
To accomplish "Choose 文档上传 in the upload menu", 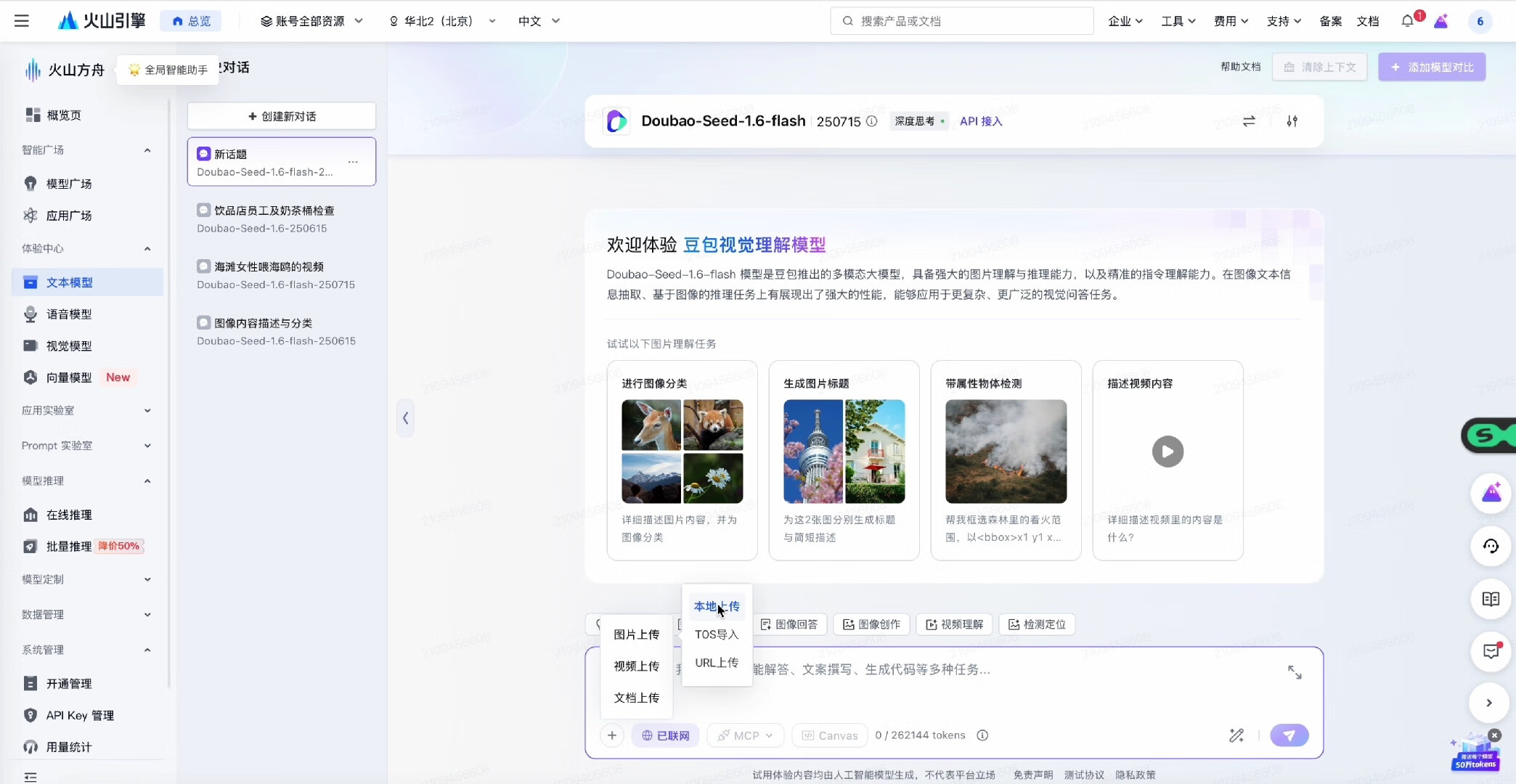I will 637,698.
